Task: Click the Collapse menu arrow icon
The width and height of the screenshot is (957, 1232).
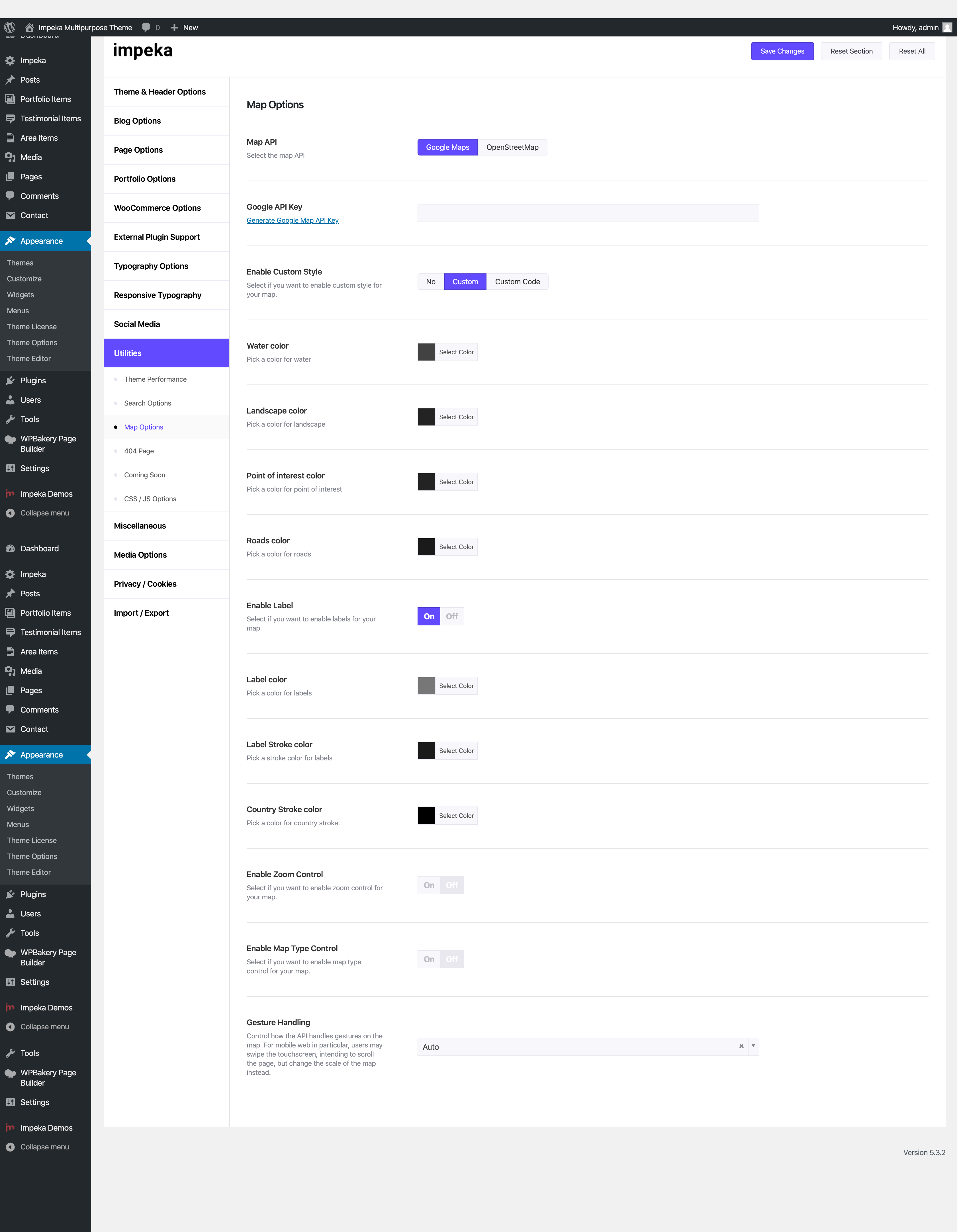Action: pos(10,513)
